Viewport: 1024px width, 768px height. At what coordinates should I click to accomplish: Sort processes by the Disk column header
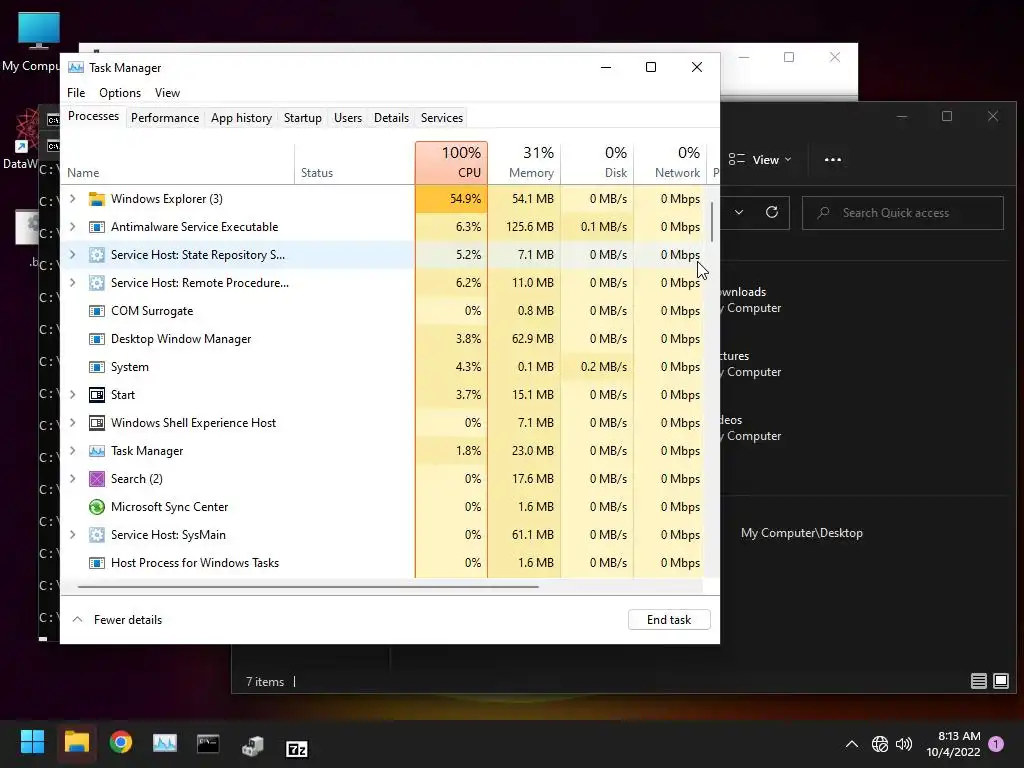click(598, 163)
